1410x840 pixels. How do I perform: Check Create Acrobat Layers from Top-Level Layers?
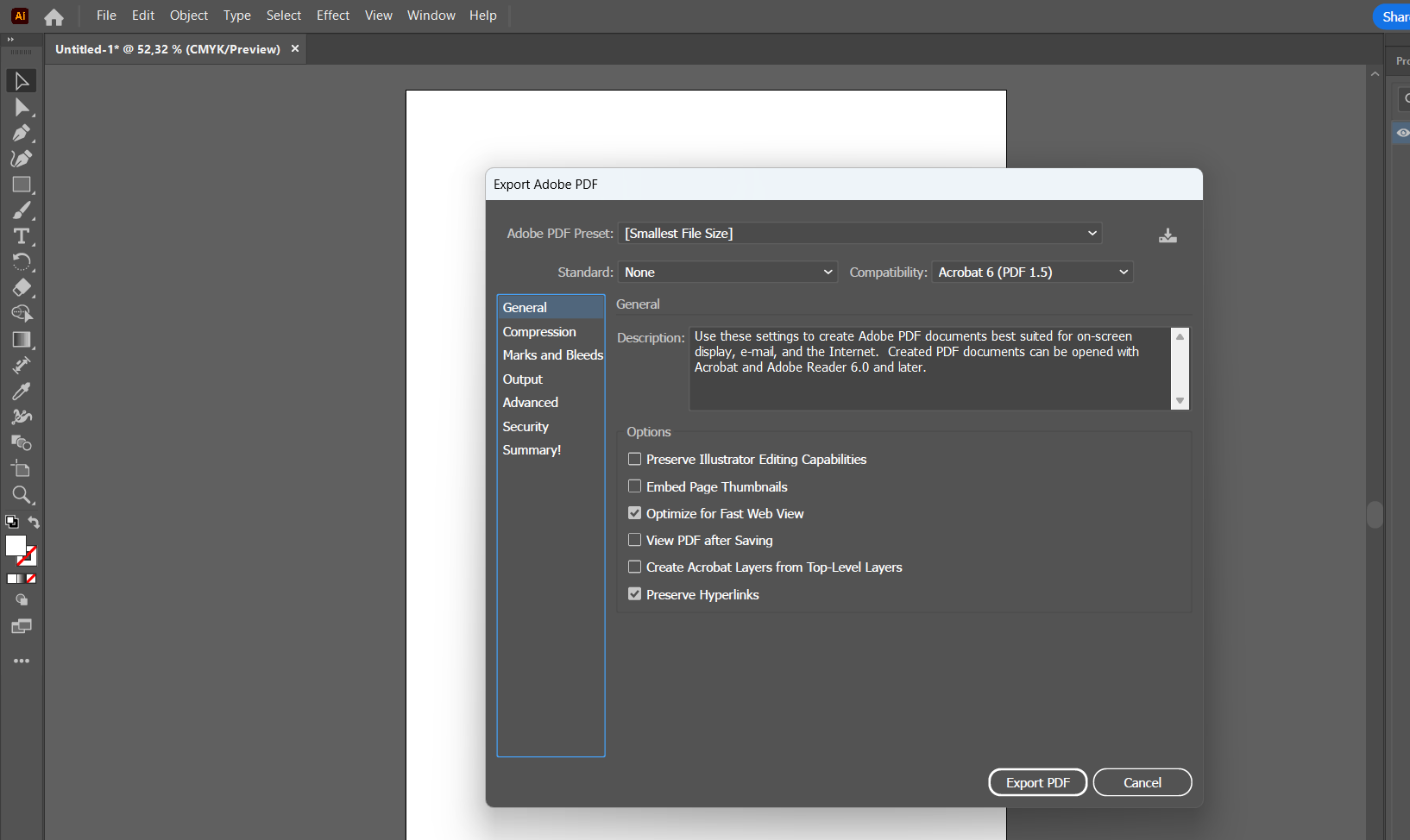[635, 567]
